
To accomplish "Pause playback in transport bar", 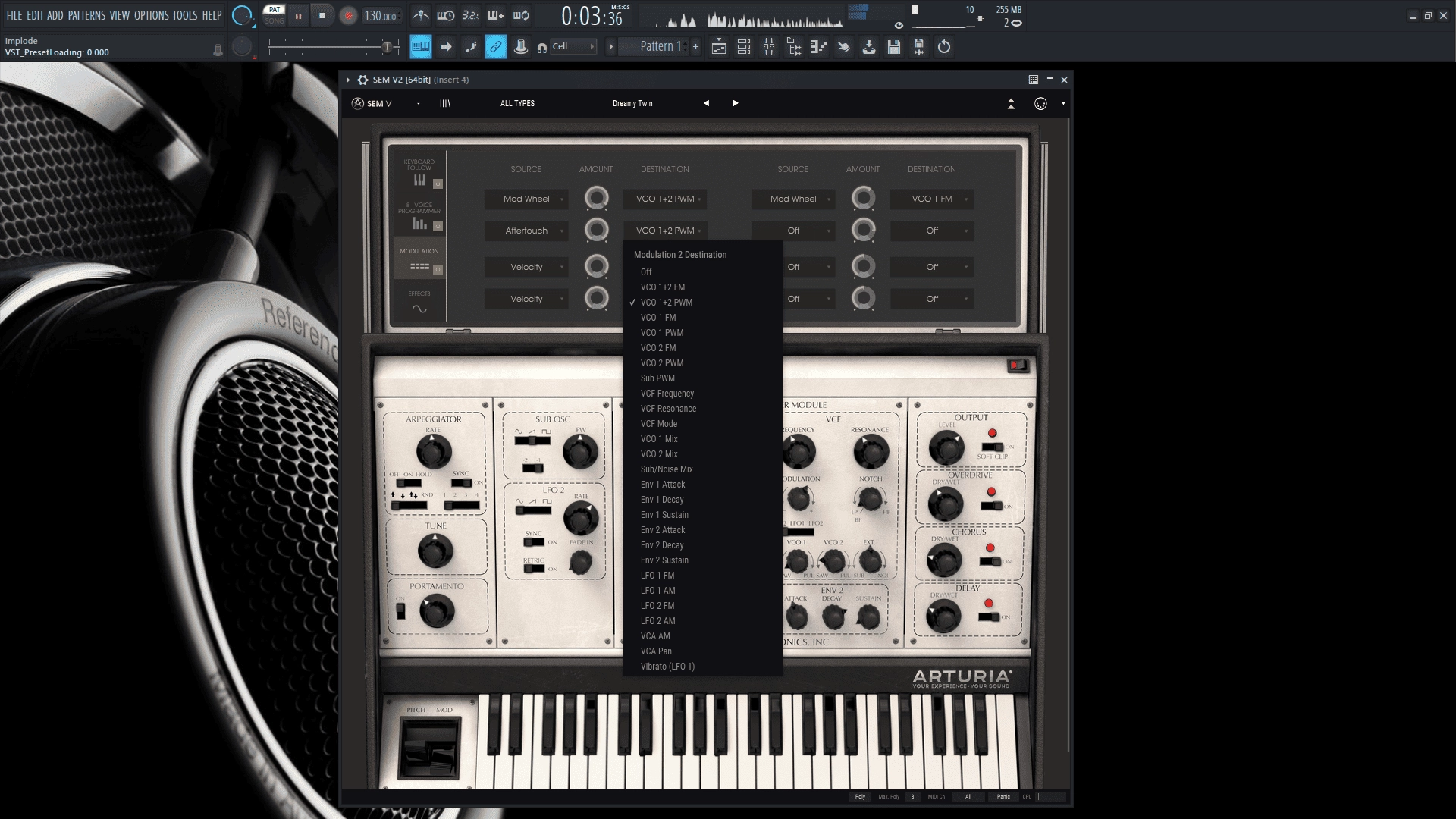I will coord(298,16).
